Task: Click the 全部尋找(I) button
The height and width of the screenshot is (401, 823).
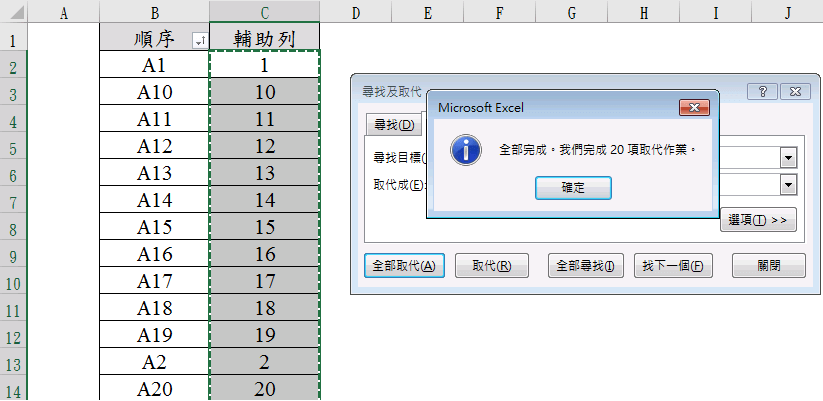Action: (586, 266)
